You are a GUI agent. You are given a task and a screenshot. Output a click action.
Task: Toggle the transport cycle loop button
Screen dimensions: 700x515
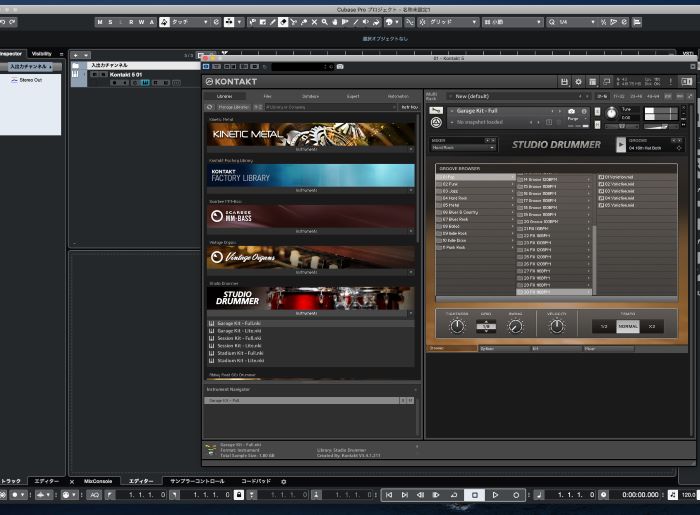[454, 495]
